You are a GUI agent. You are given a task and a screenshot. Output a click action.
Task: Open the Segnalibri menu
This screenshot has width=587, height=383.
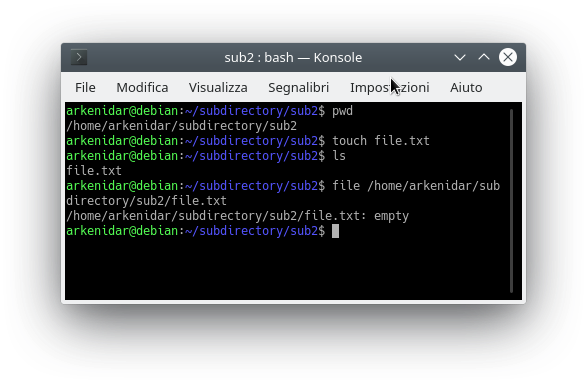[298, 88]
